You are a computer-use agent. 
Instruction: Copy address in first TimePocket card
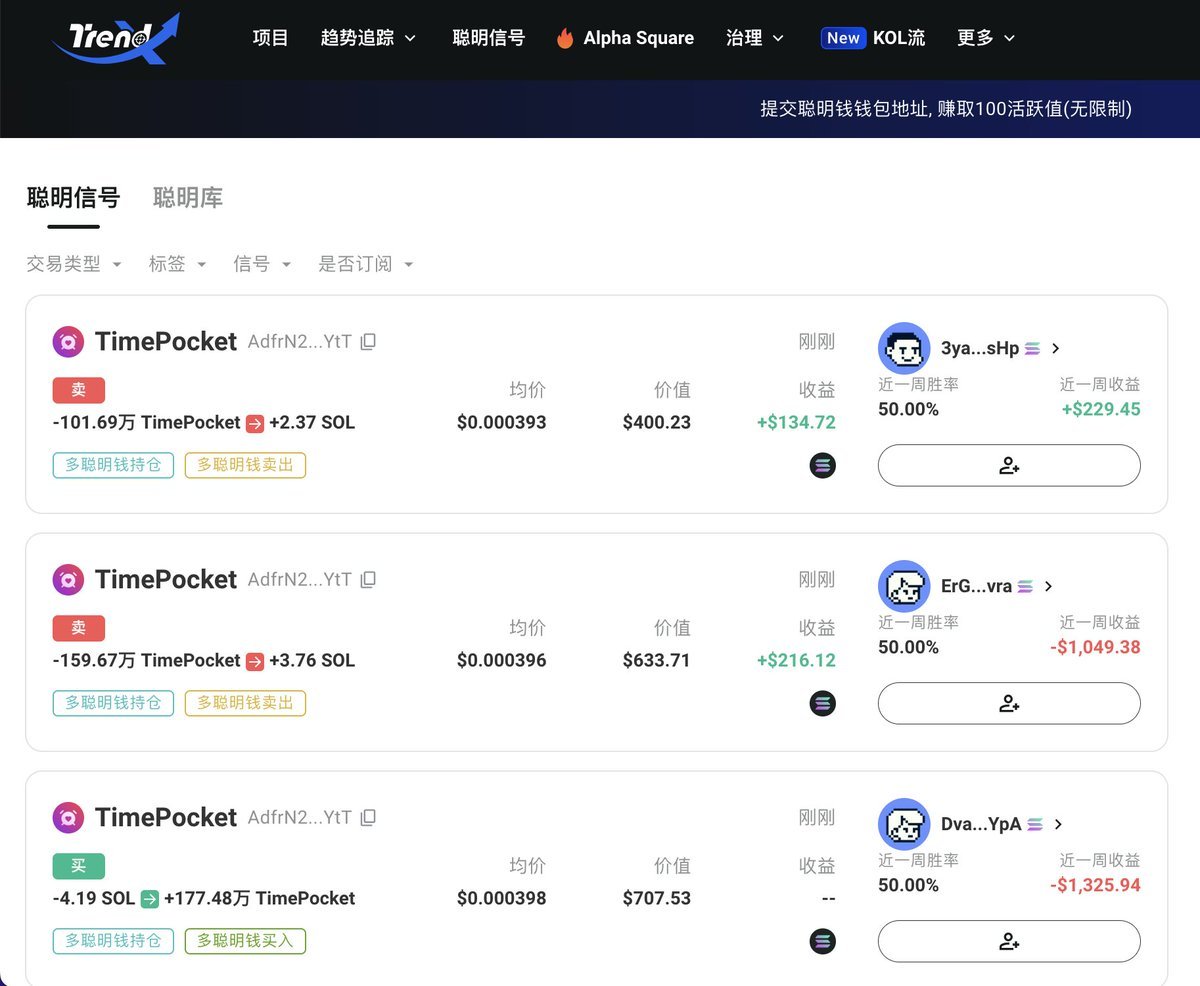pos(368,342)
